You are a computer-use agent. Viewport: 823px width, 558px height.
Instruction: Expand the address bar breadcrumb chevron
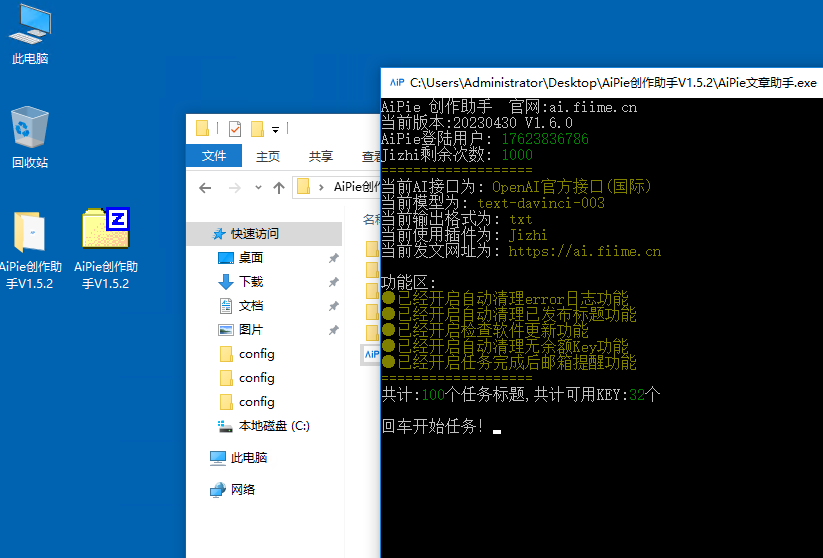coord(321,187)
